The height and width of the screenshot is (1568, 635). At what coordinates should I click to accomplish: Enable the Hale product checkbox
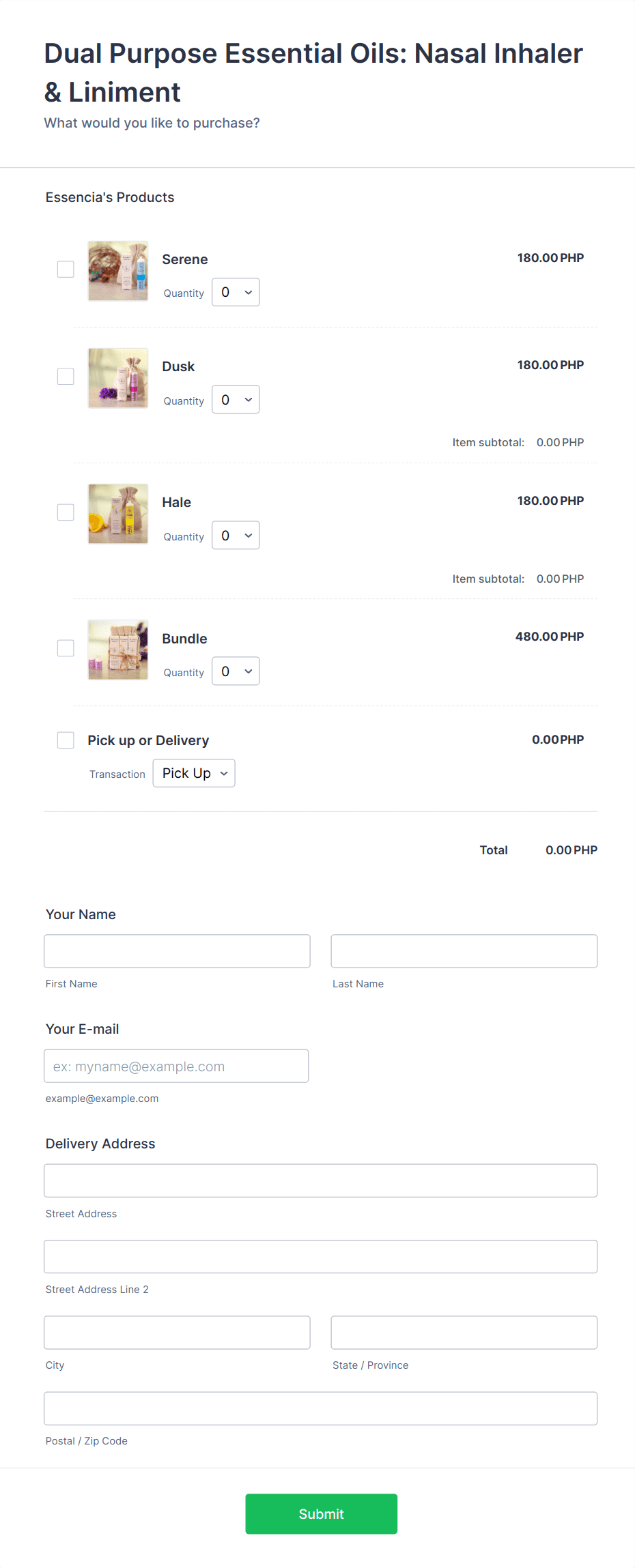point(66,512)
